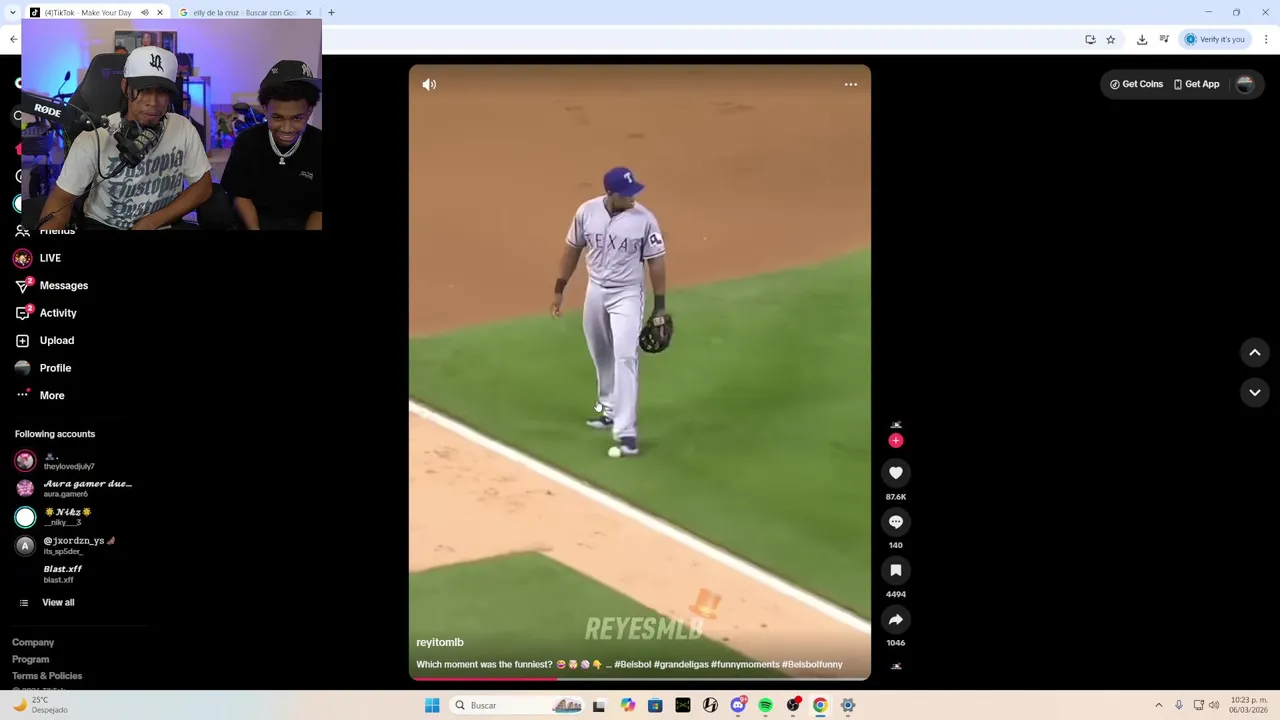Open the media control toolbar icon
Image resolution: width=1280 pixels, height=720 pixels.
1164,40
